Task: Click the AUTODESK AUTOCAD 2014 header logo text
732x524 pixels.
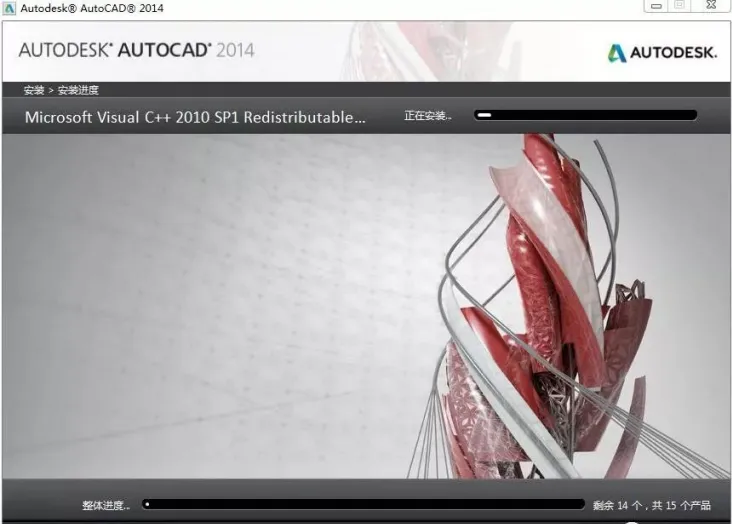Action: (x=136, y=50)
